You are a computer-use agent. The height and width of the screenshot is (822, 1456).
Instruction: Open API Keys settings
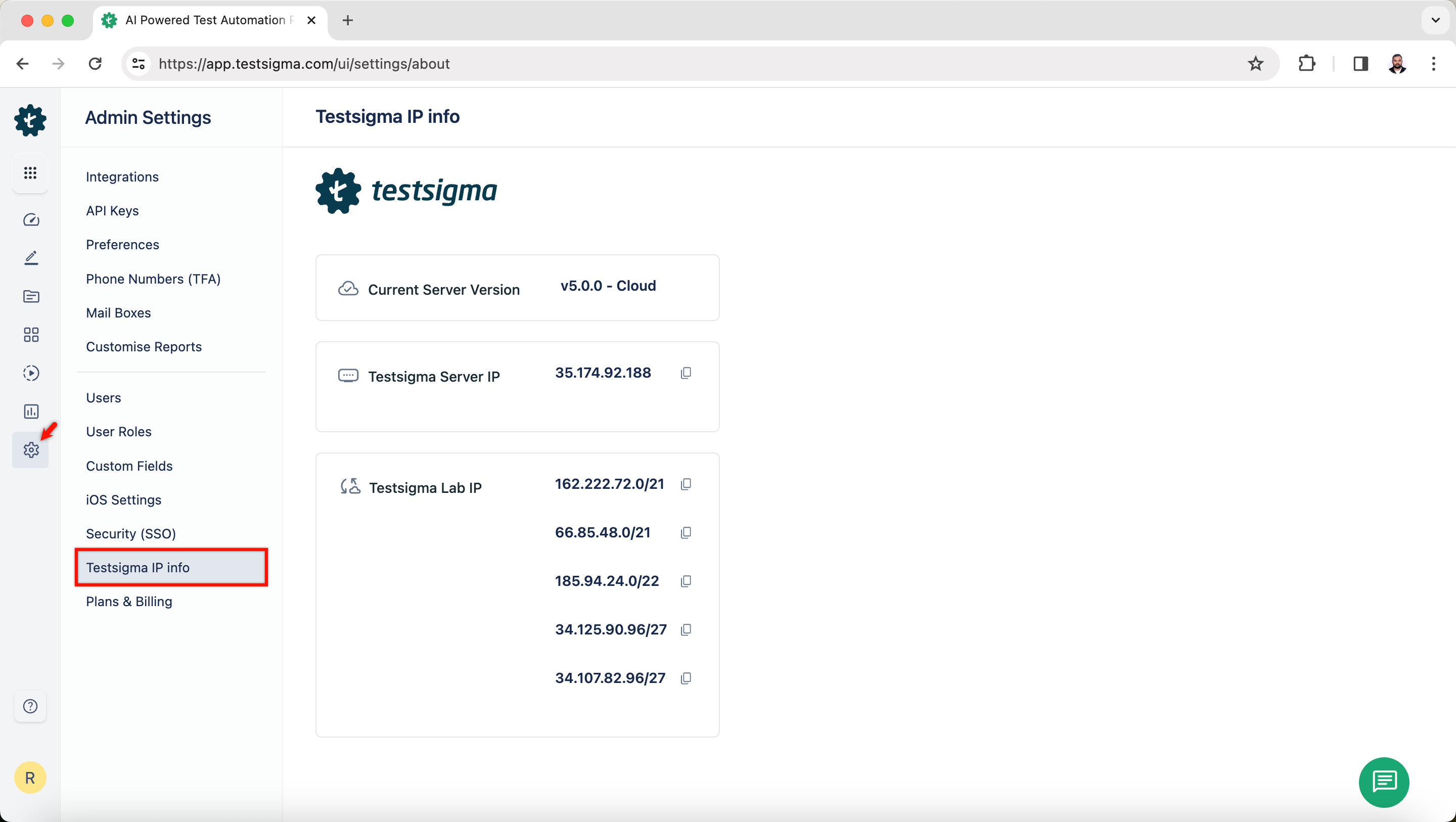(x=112, y=211)
